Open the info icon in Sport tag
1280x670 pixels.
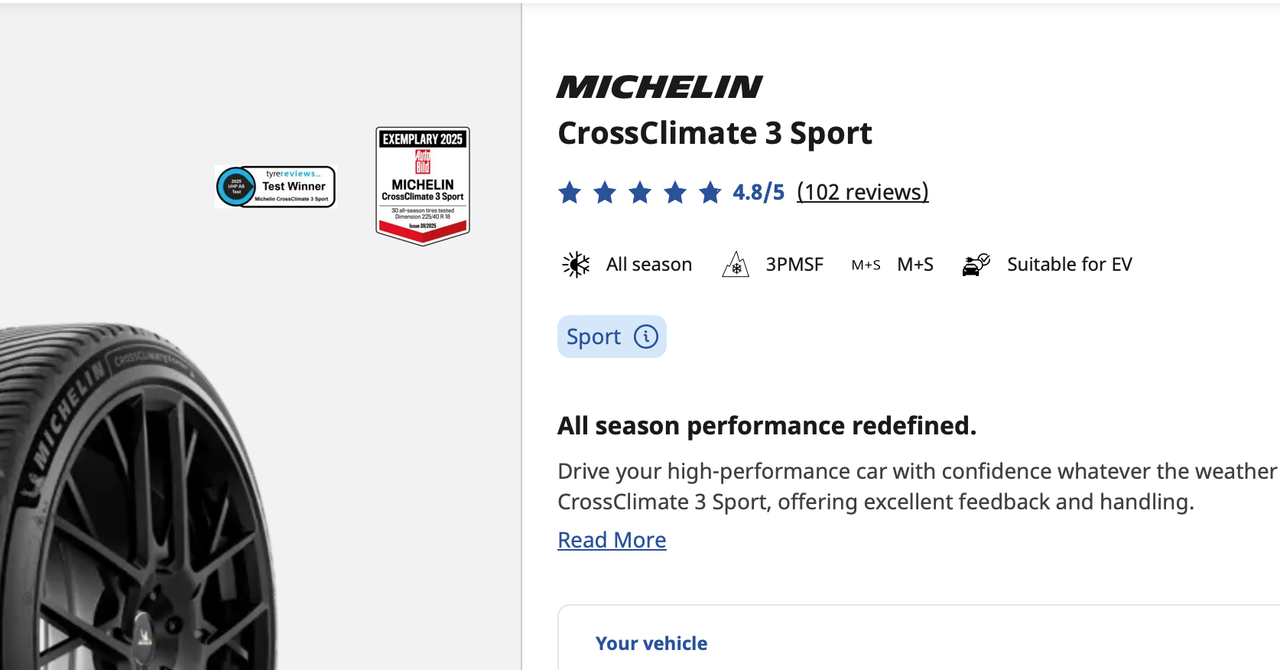pyautogui.click(x=646, y=337)
